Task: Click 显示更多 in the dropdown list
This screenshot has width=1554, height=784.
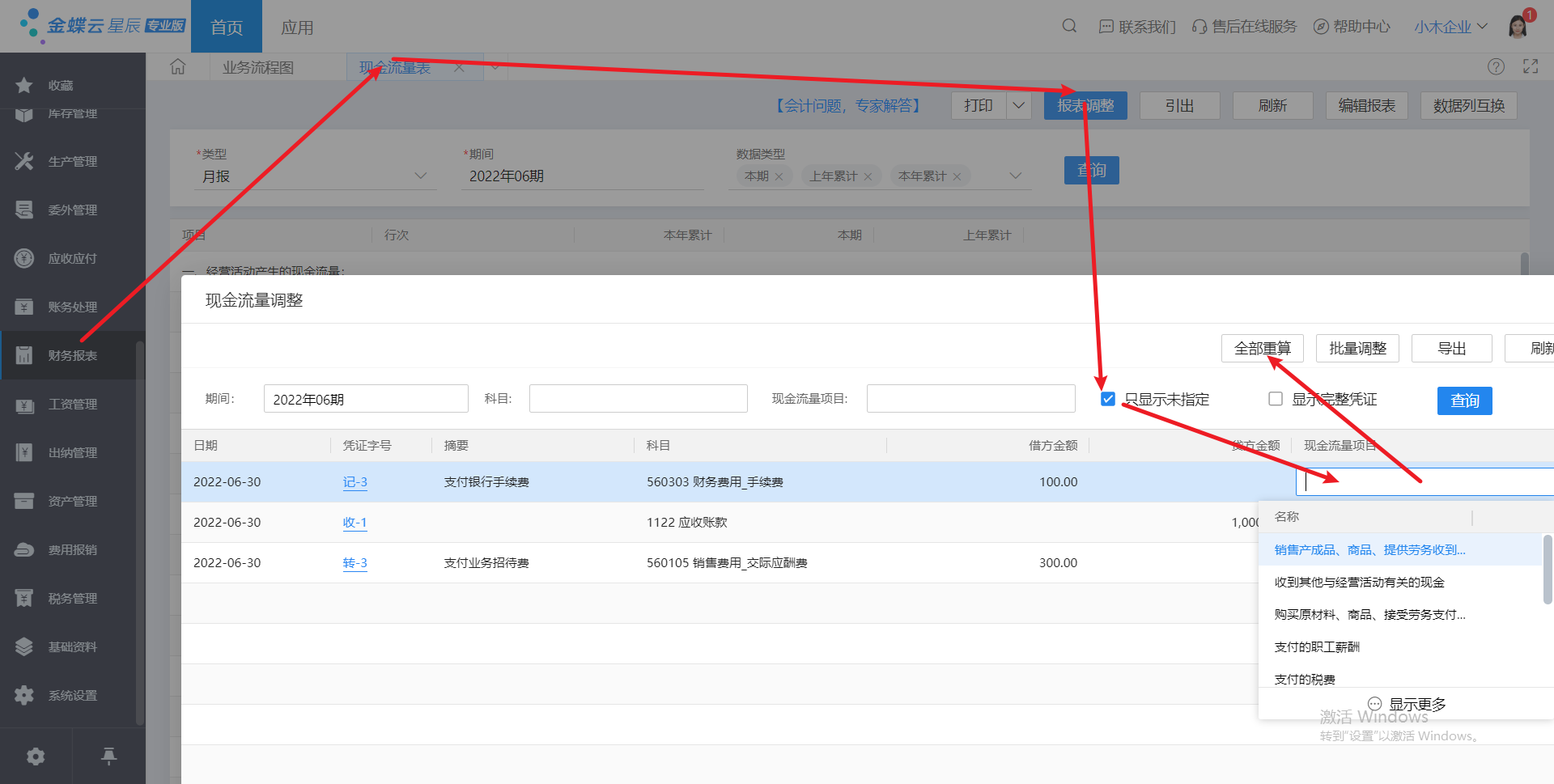Action: 1407,704
